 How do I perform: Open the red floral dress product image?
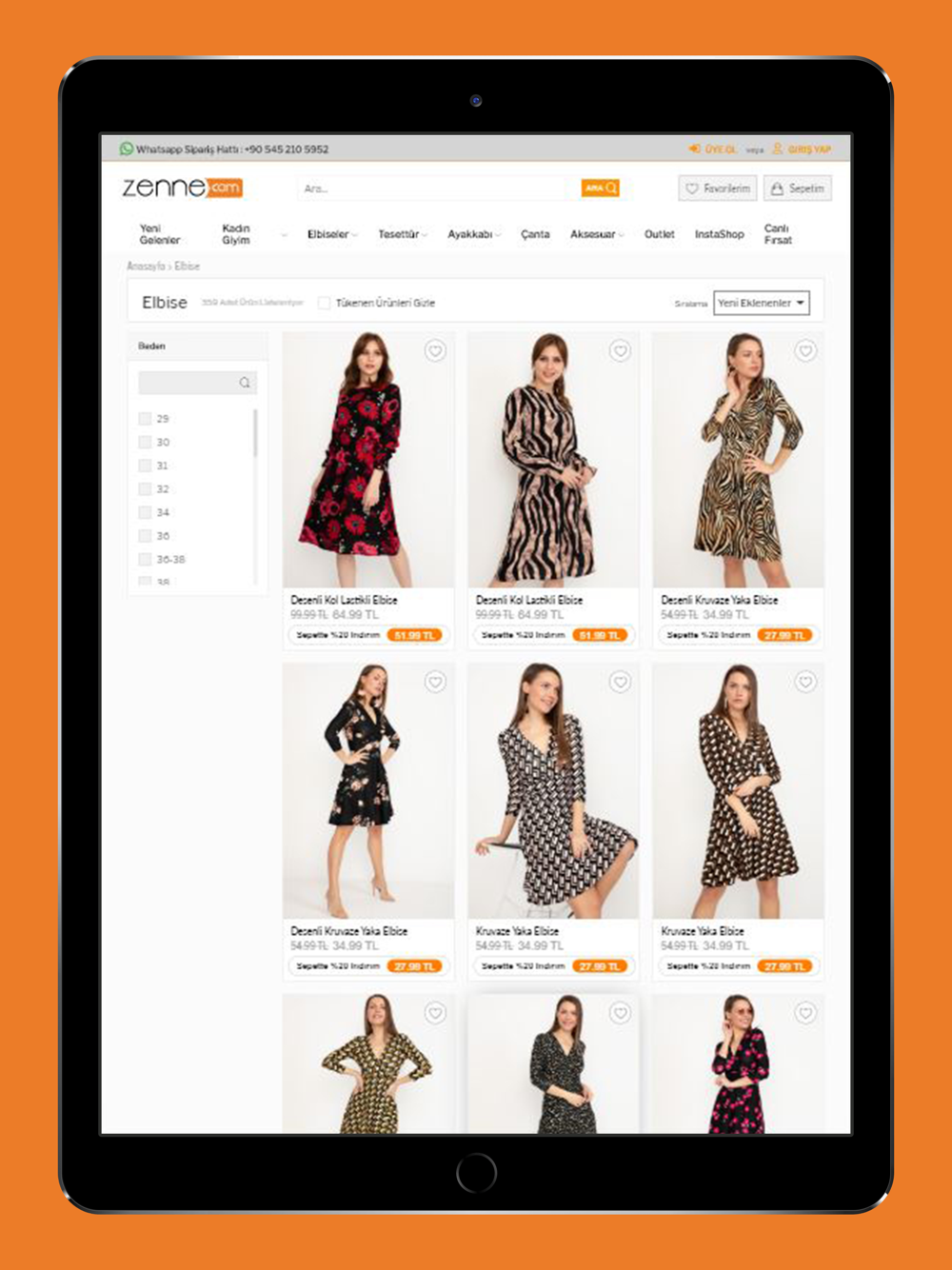pos(368,460)
